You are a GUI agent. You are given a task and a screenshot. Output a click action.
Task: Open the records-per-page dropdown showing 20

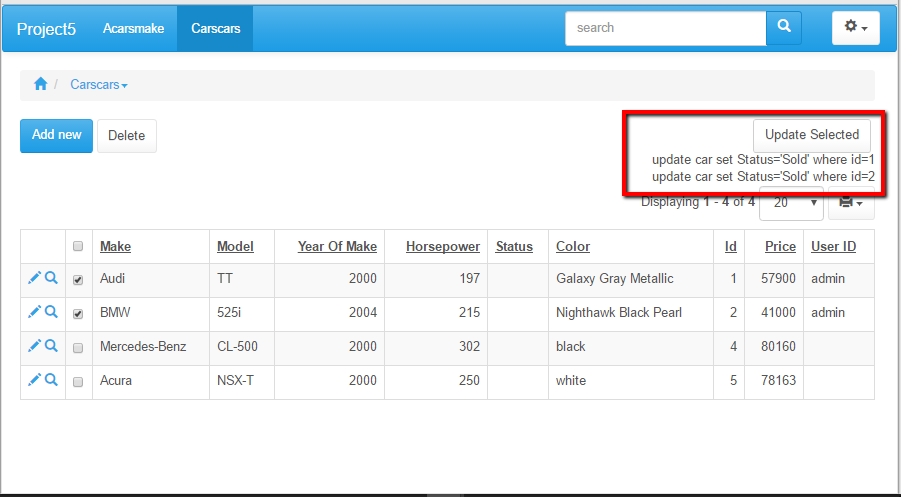tap(791, 203)
